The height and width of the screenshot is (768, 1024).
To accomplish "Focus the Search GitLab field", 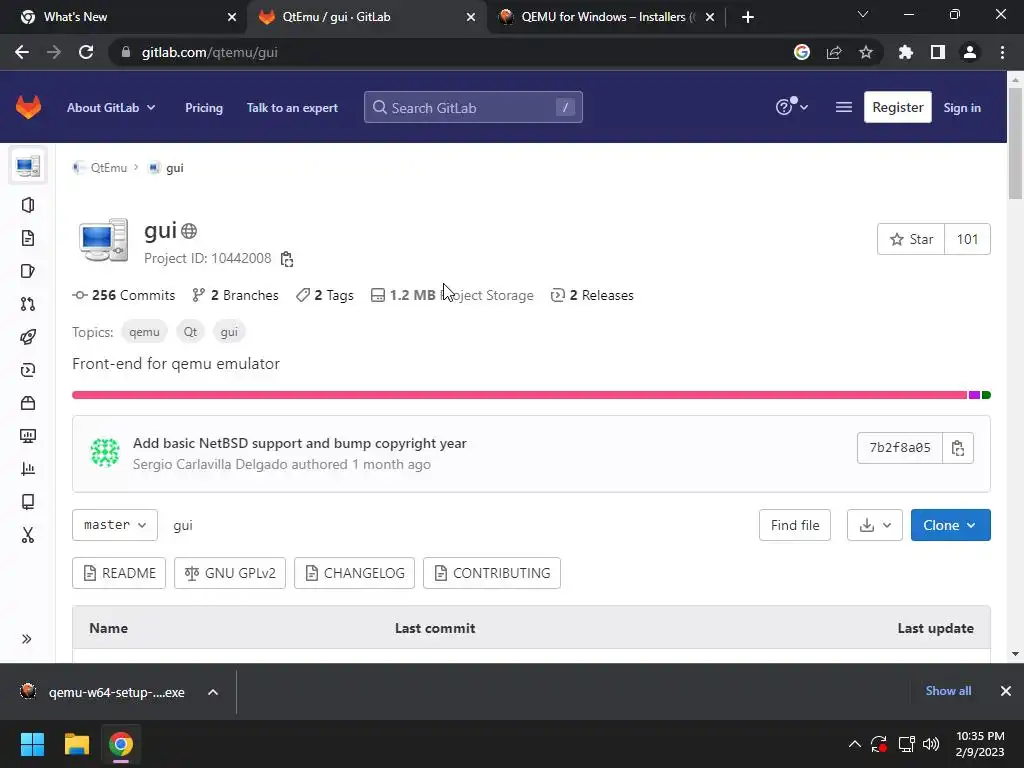I will click(x=473, y=107).
